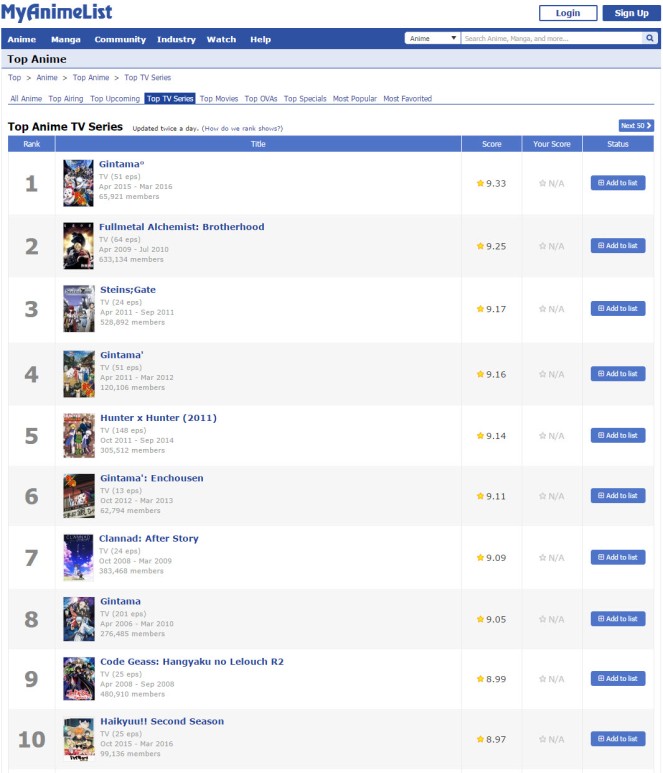Image resolution: width=663 pixels, height=773 pixels.
Task: Click the score star for Gintama° rank 1
Action: click(x=480, y=183)
